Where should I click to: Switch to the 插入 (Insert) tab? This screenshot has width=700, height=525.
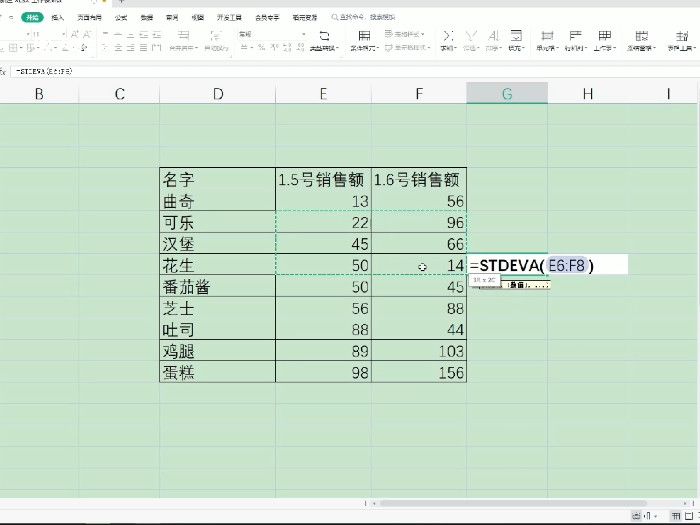coord(58,17)
